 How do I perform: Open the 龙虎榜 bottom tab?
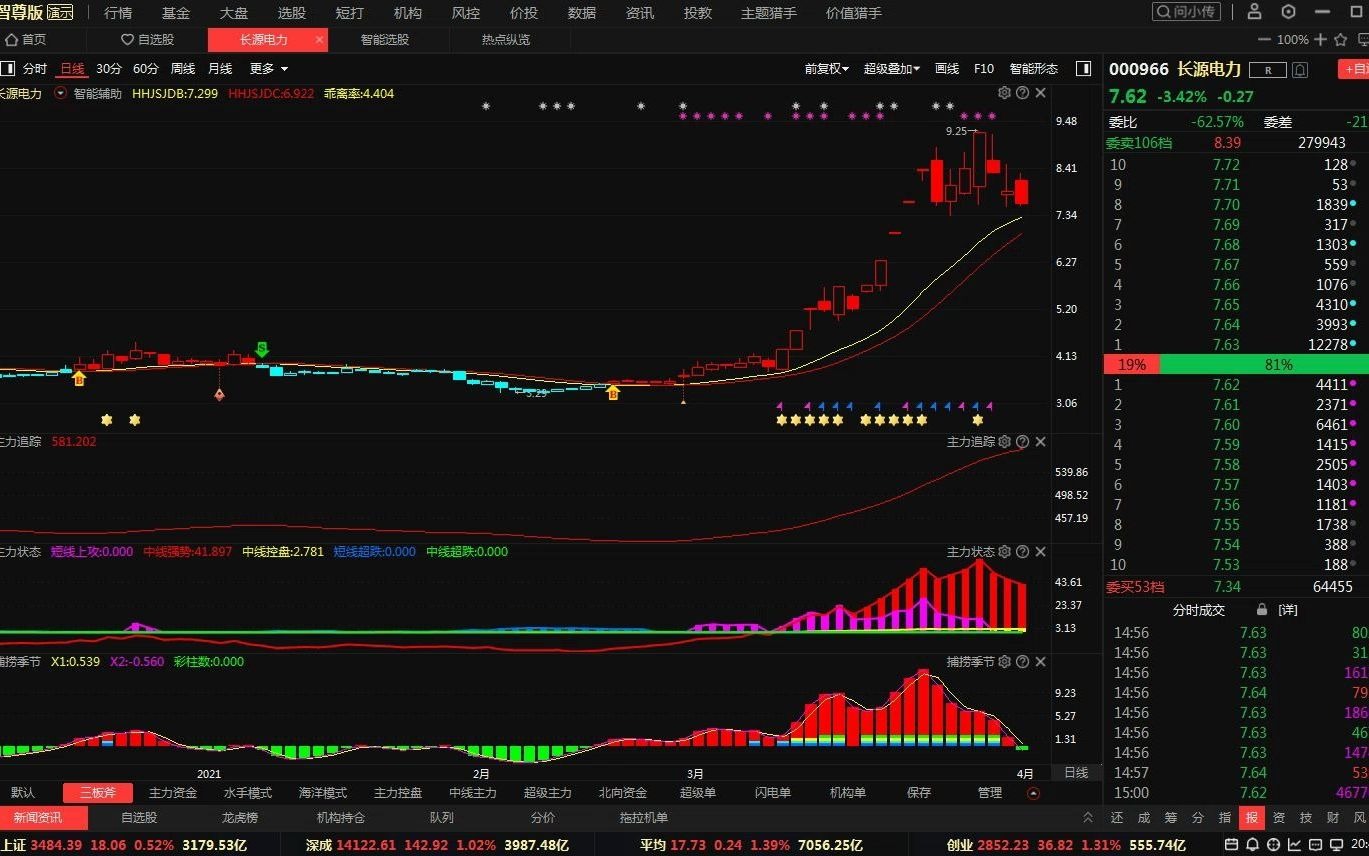pyautogui.click(x=240, y=818)
